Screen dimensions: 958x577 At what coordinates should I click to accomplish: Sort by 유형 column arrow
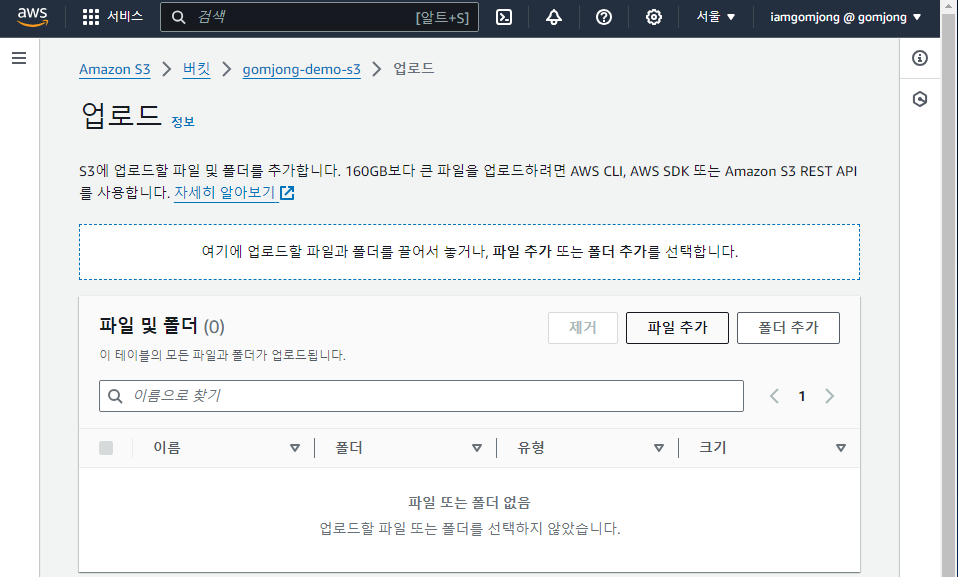(x=659, y=448)
